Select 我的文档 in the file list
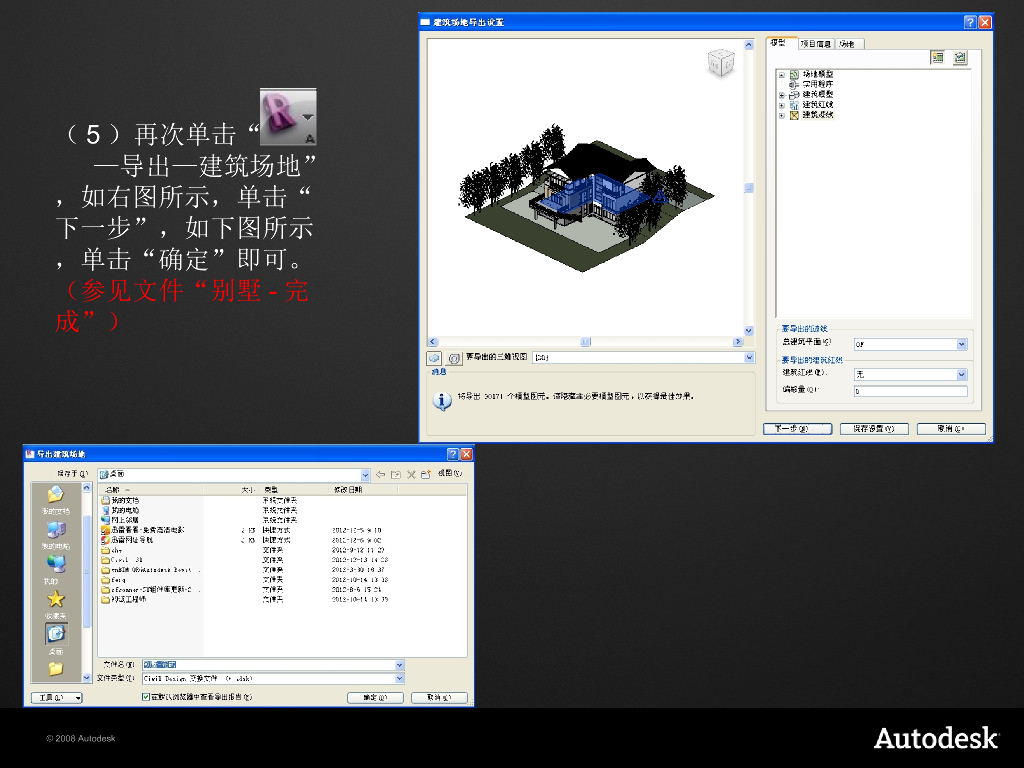The height and width of the screenshot is (768, 1024). click(120, 500)
